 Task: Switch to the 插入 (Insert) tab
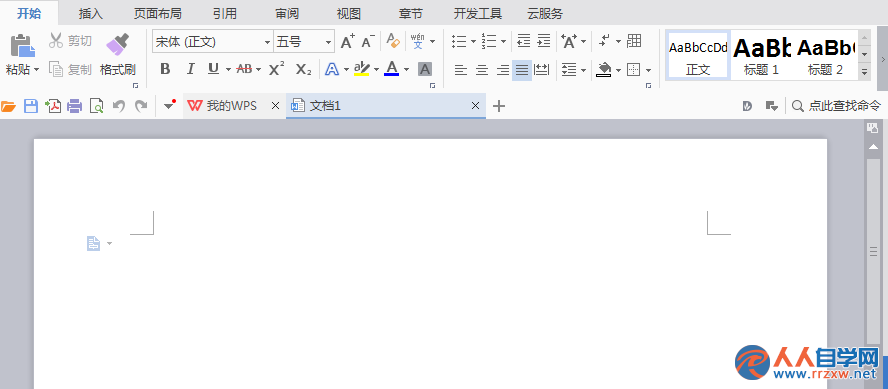click(x=91, y=13)
